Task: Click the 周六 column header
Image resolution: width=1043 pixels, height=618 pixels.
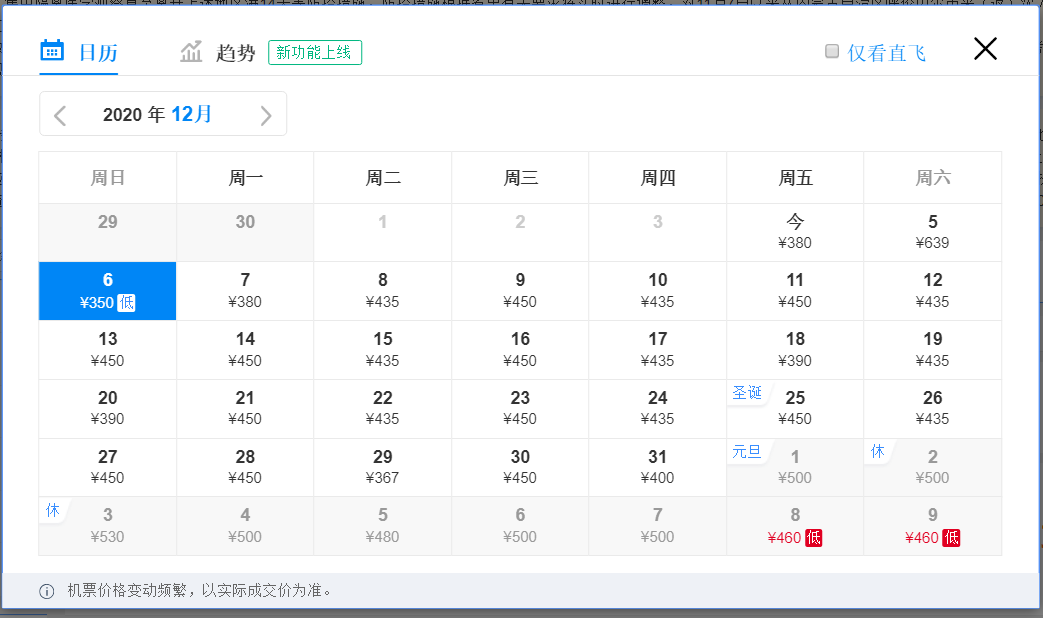Action: coord(933,178)
